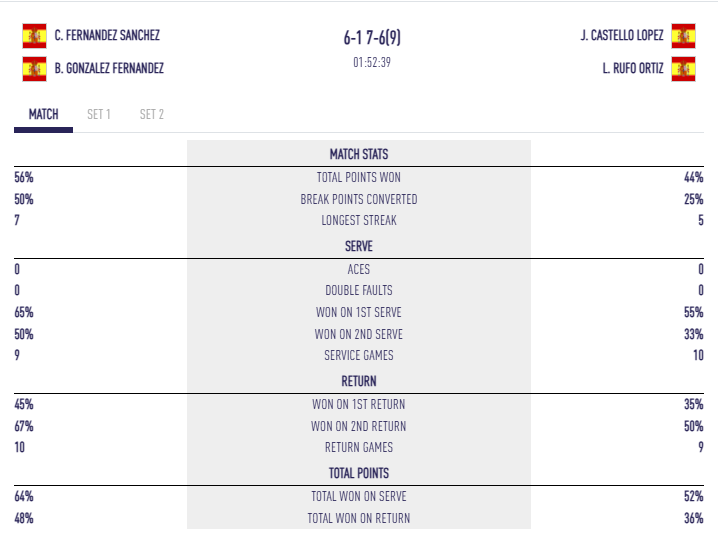Open player C. Fernandez Sanchez
Viewport: 718px width, 541px height.
[x=107, y=36]
